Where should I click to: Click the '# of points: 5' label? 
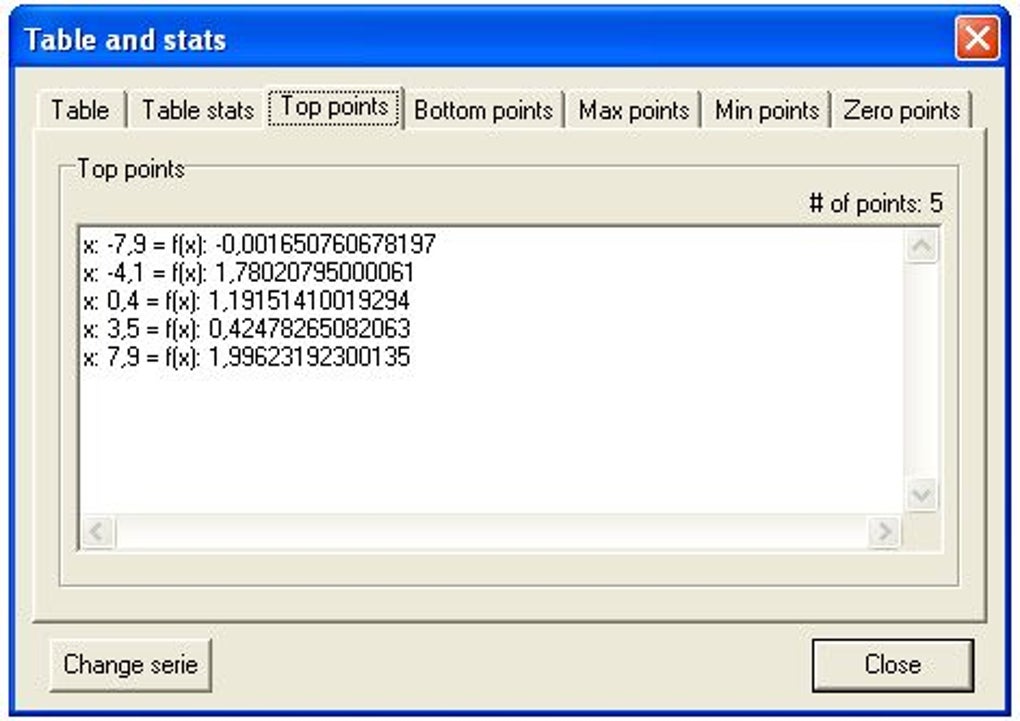pyautogui.click(x=876, y=204)
